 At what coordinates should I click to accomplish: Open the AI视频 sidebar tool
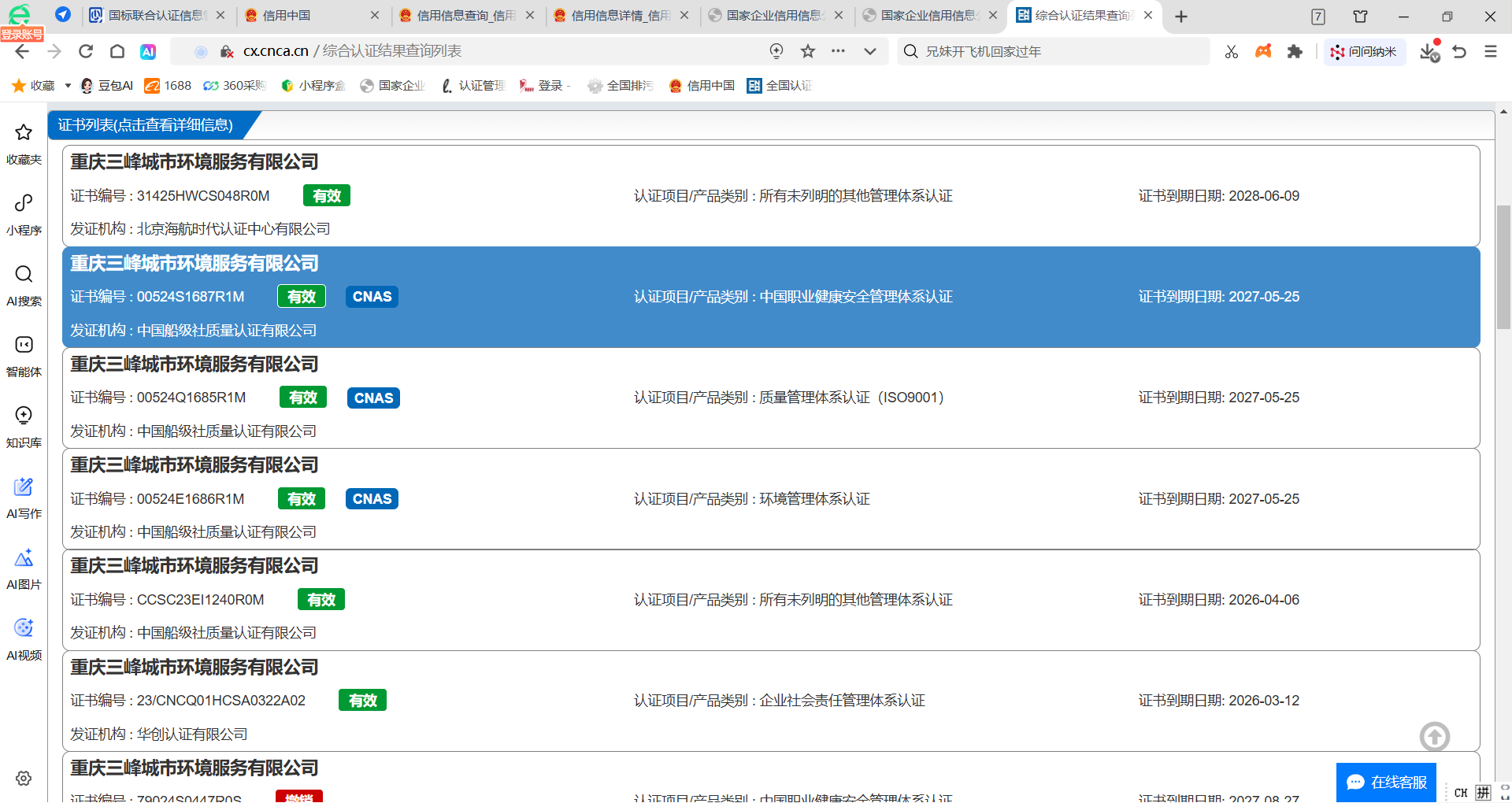(x=24, y=638)
